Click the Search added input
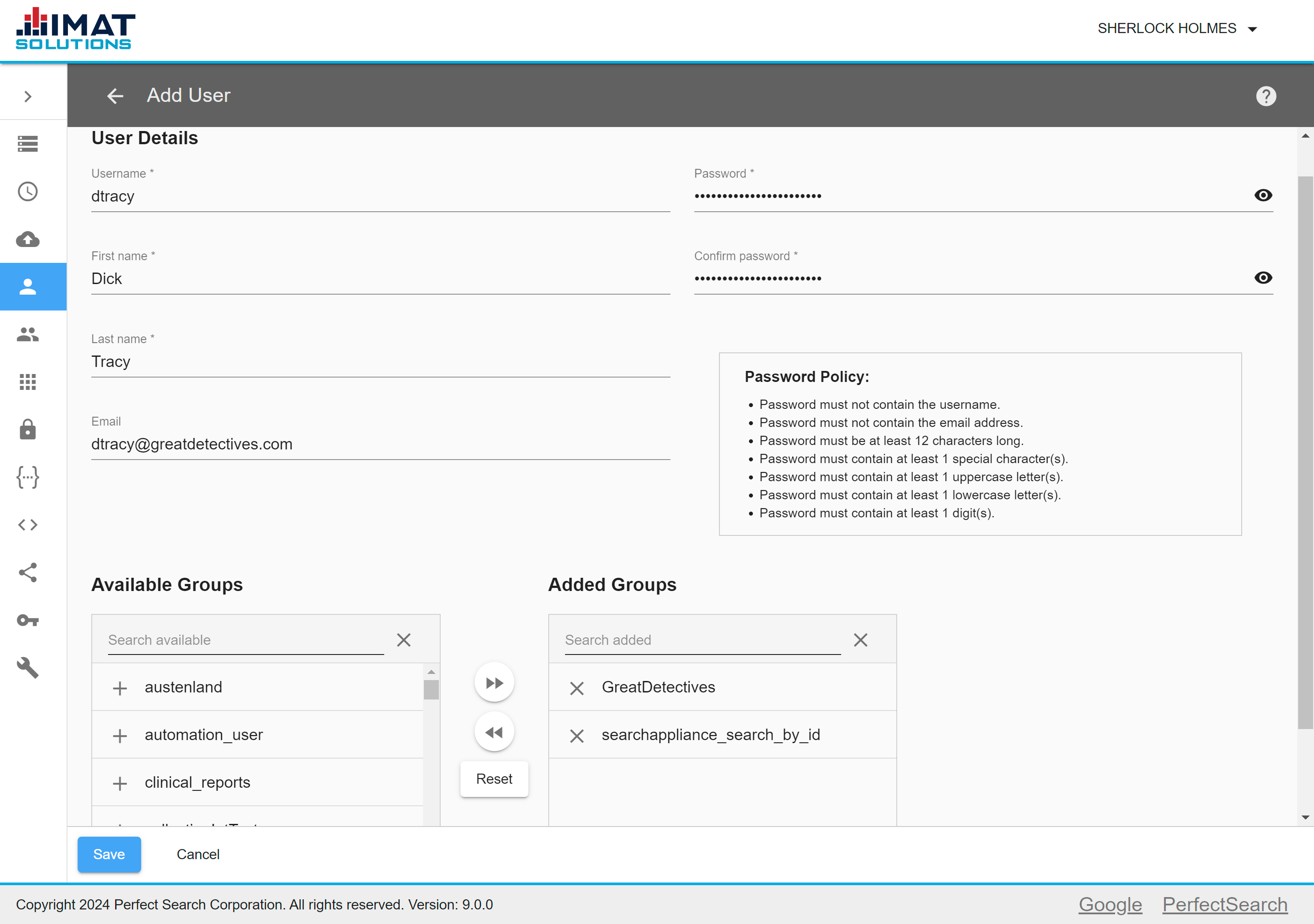1314x924 pixels. (703, 640)
